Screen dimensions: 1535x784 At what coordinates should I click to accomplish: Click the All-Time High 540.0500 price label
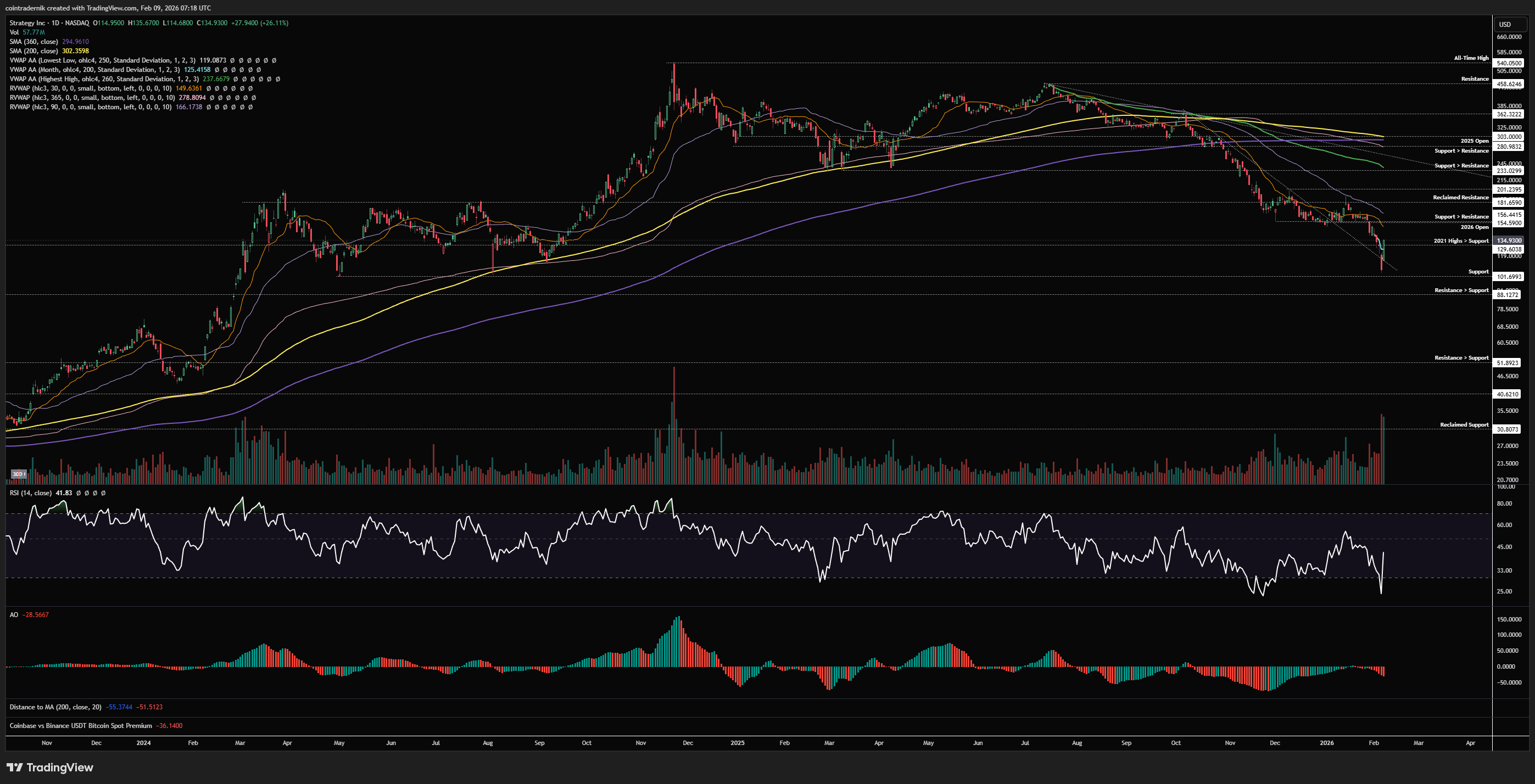coord(1509,63)
